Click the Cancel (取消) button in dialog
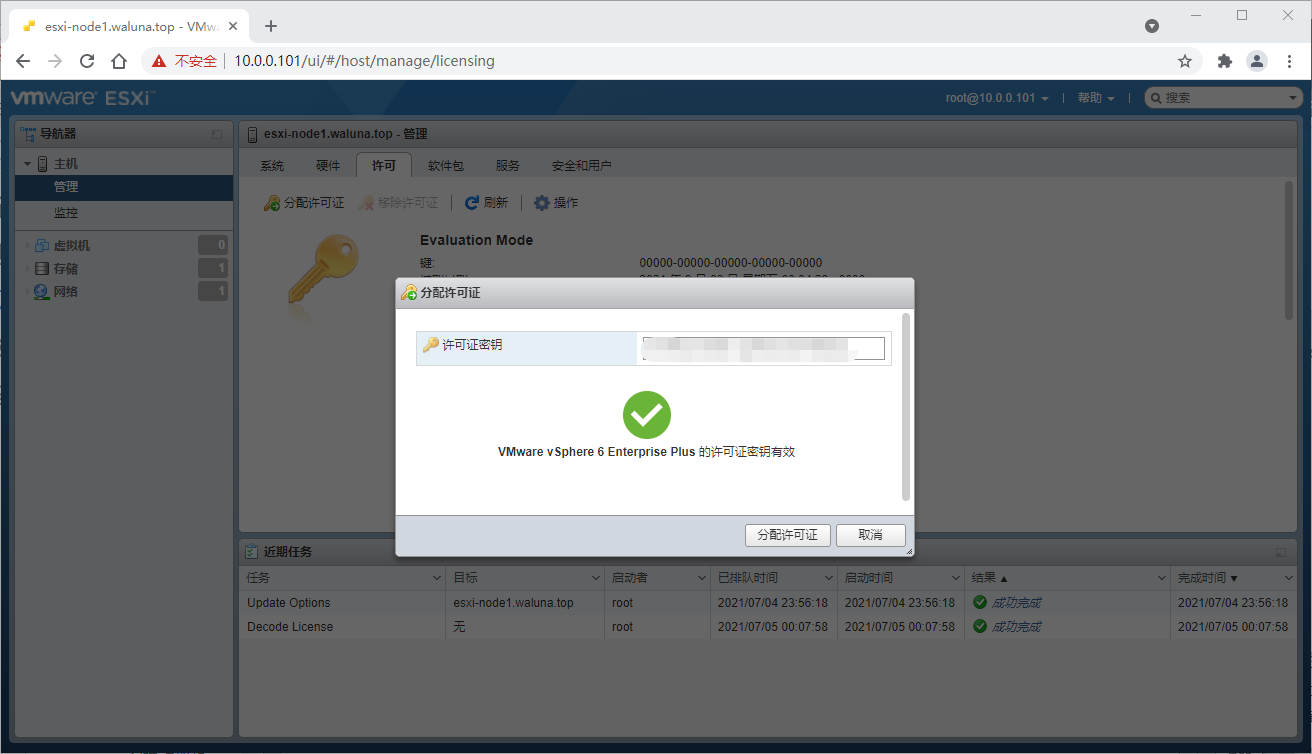Screen dimensions: 1312x754 871,535
